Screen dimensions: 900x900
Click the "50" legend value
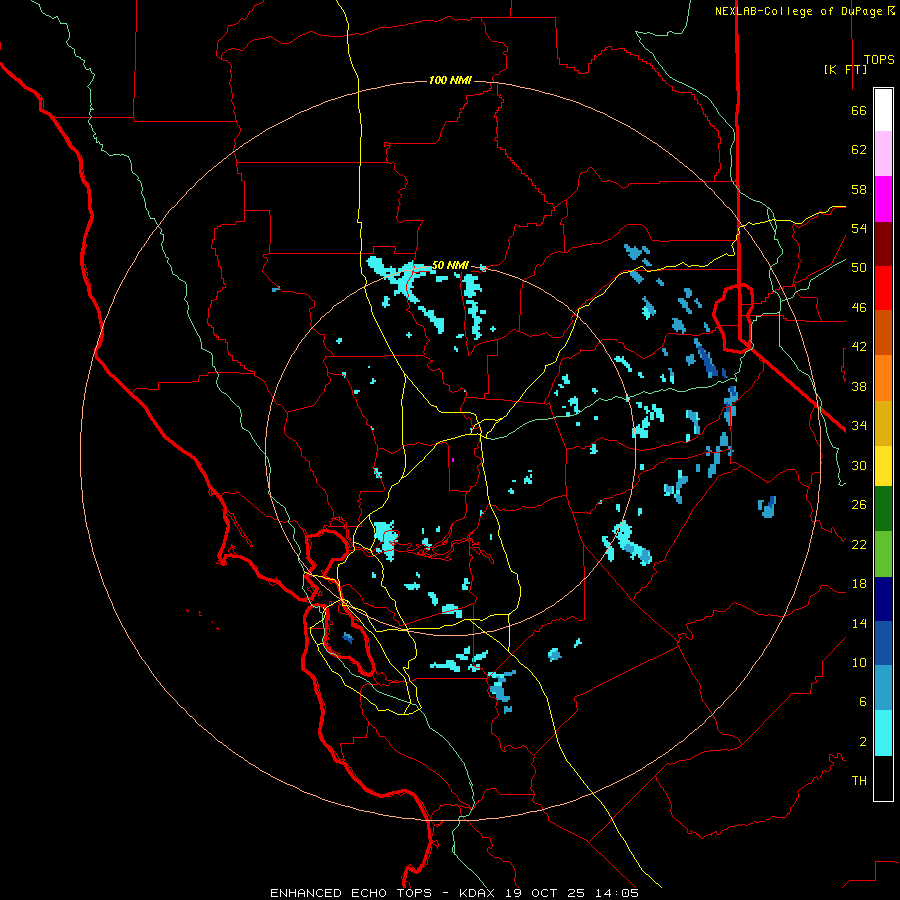coord(859,268)
